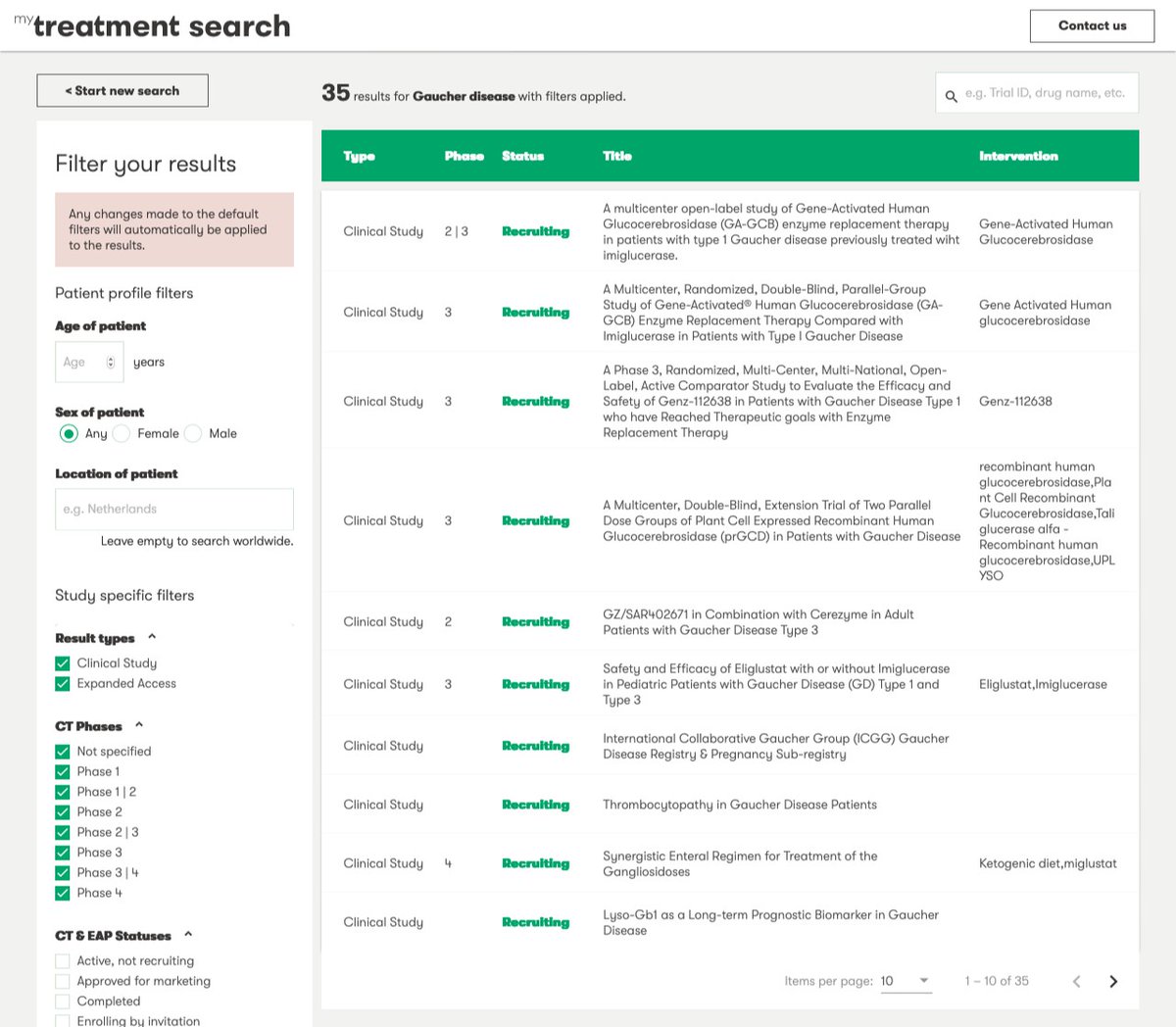The height and width of the screenshot is (1027, 1176).
Task: Check the Completed status box
Action: [x=63, y=1002]
